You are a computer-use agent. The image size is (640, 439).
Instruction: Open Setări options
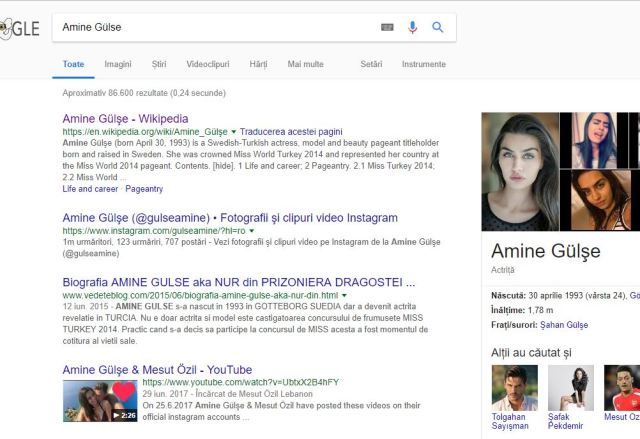(371, 64)
